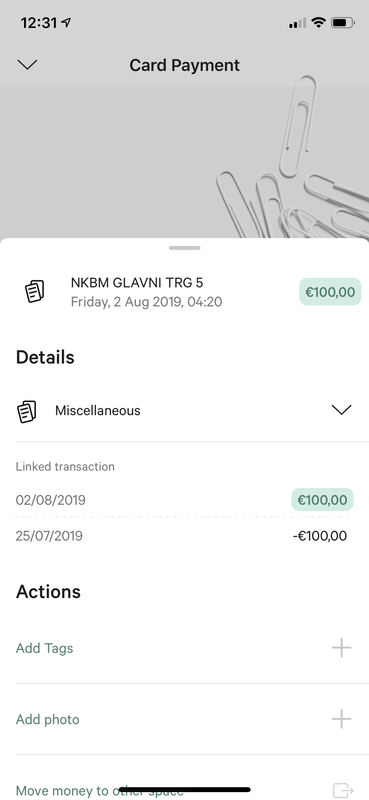This screenshot has height=800, width=369.
Task: Tap the paperclip header image
Action: pos(184,162)
